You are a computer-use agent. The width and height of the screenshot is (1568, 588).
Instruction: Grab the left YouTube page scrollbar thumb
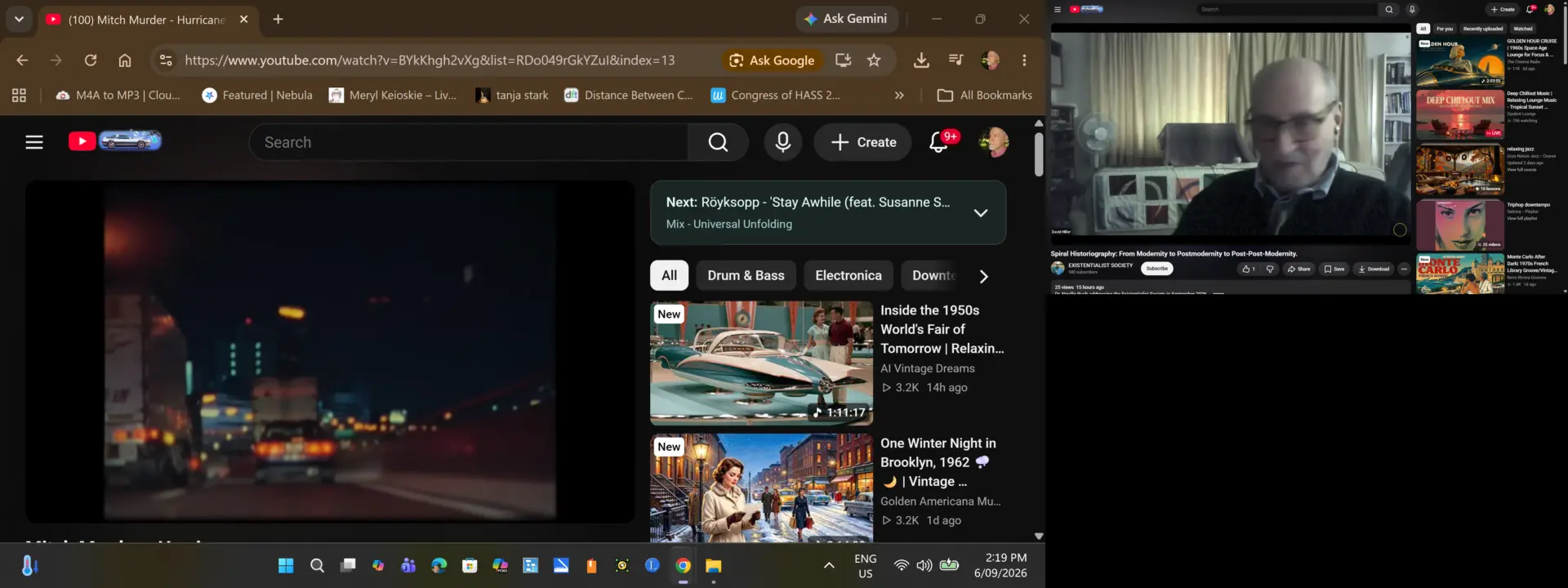click(x=1039, y=154)
